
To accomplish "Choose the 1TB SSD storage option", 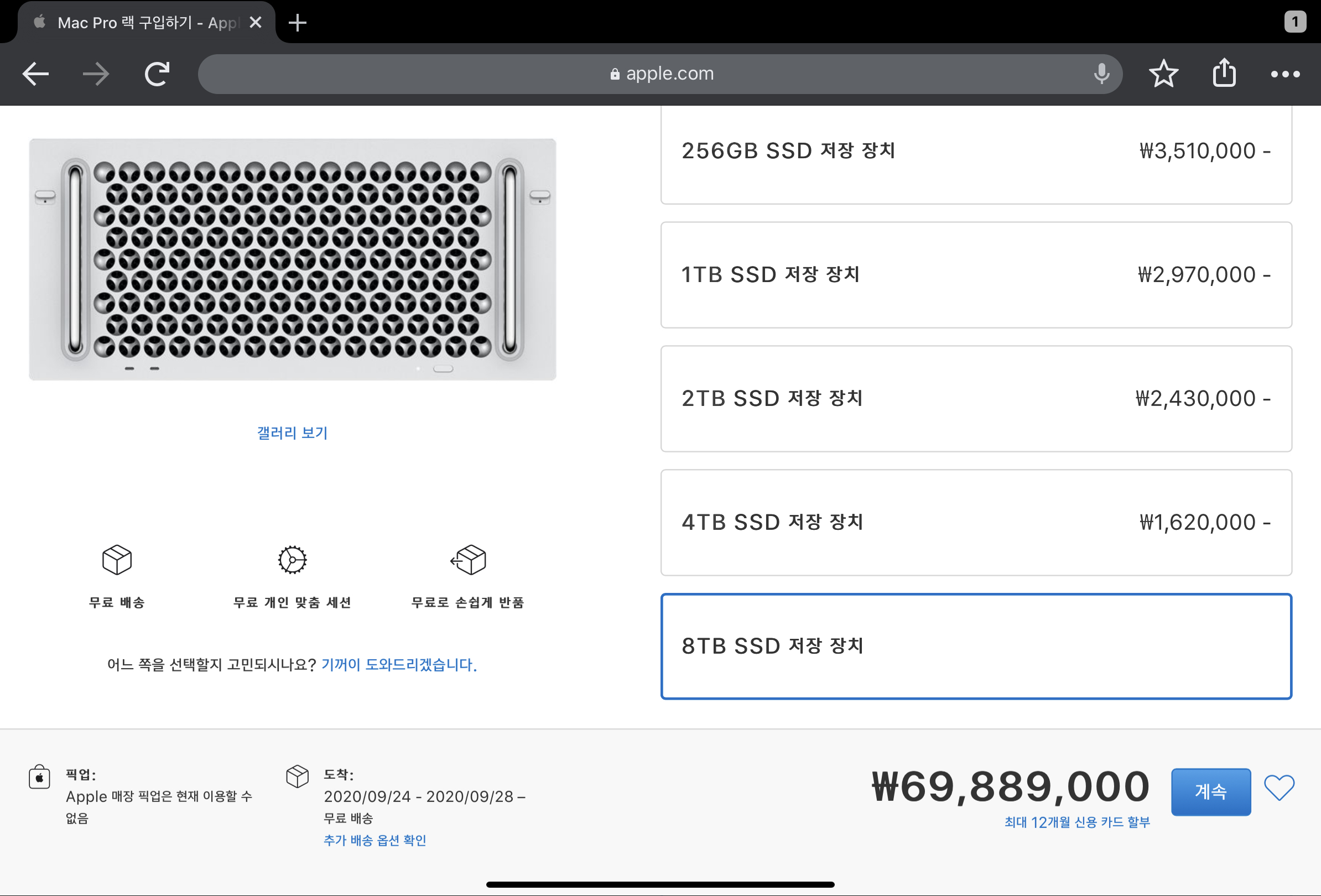I will pyautogui.click(x=975, y=275).
